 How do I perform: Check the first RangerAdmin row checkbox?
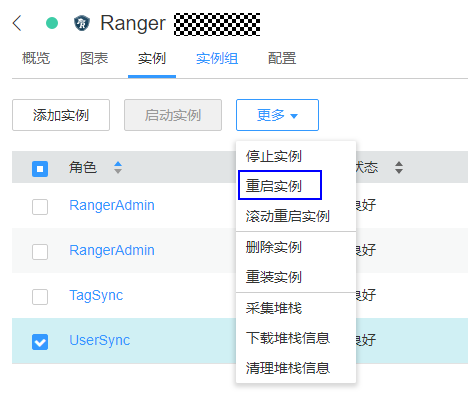click(40, 207)
